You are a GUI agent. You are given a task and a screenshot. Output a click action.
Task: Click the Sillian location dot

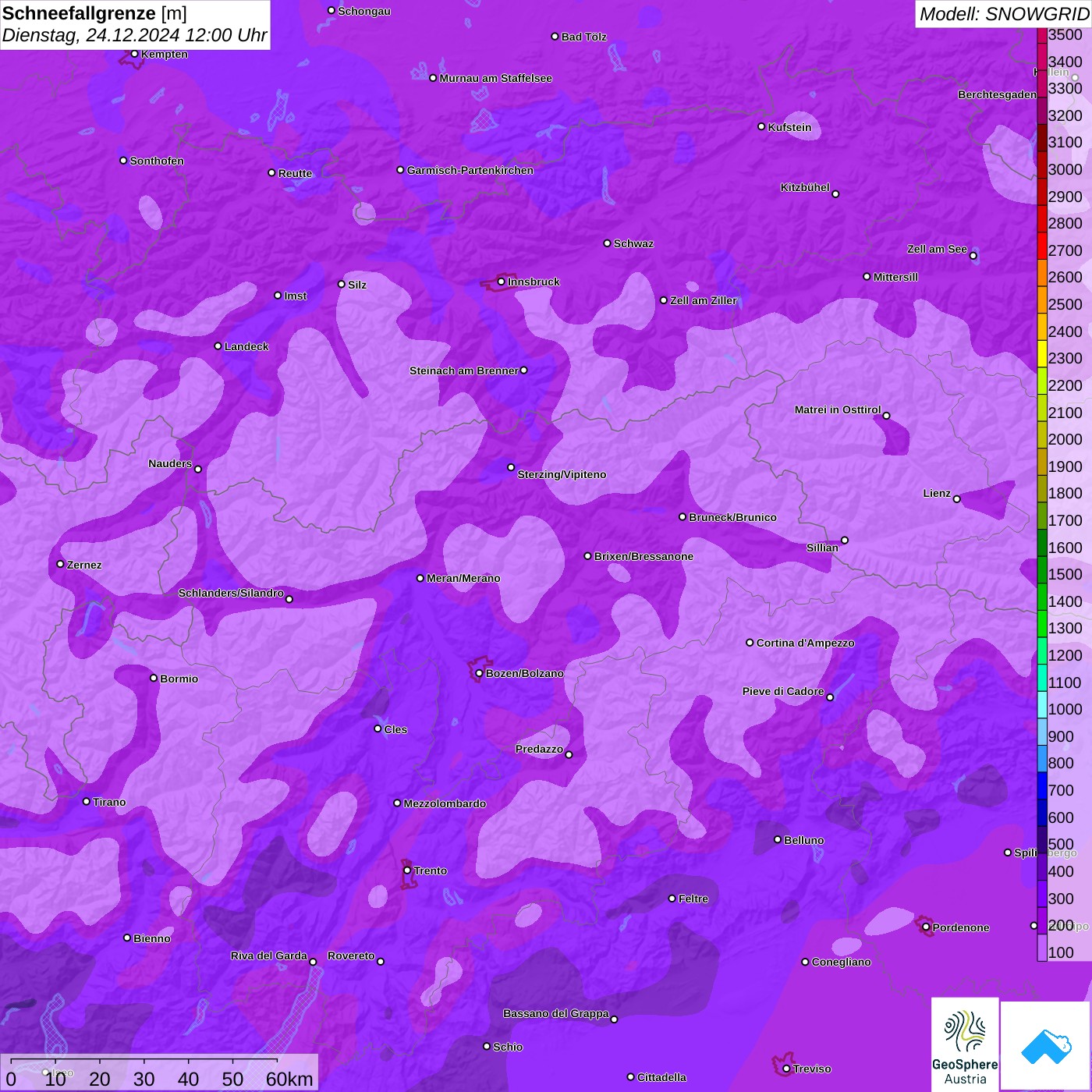point(845,540)
